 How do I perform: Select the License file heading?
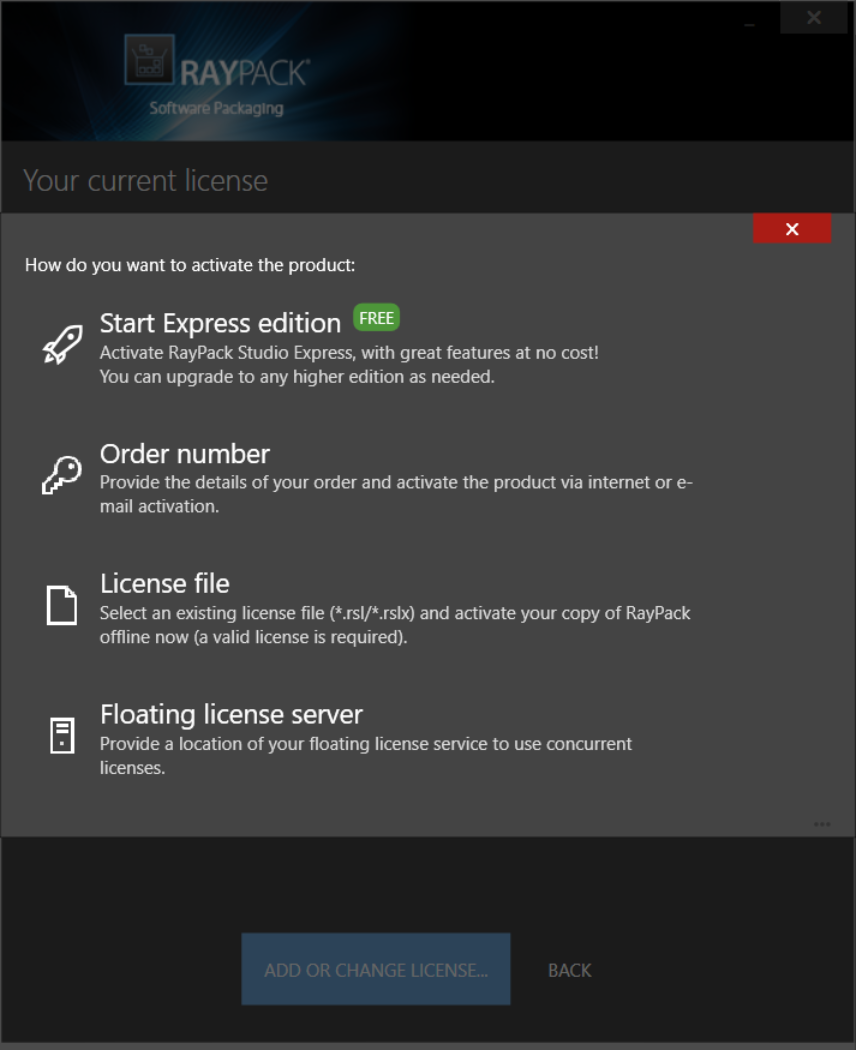point(165,583)
